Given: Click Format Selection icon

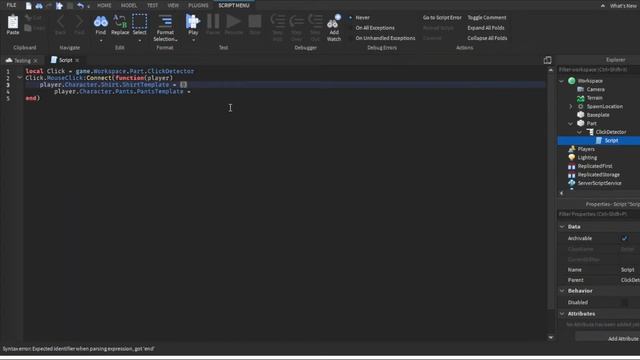Looking at the screenshot, I should click(x=165, y=21).
